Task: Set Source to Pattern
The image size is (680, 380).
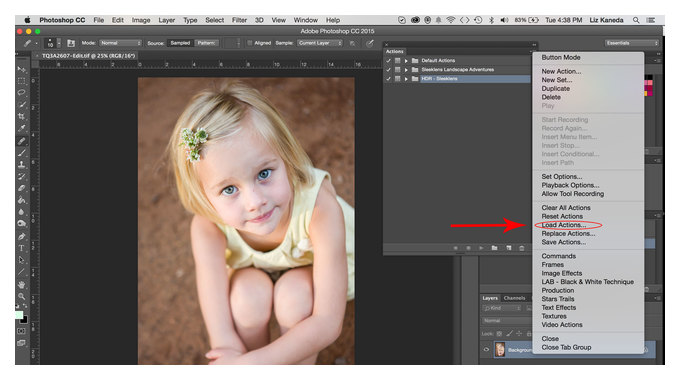Action: pos(207,43)
